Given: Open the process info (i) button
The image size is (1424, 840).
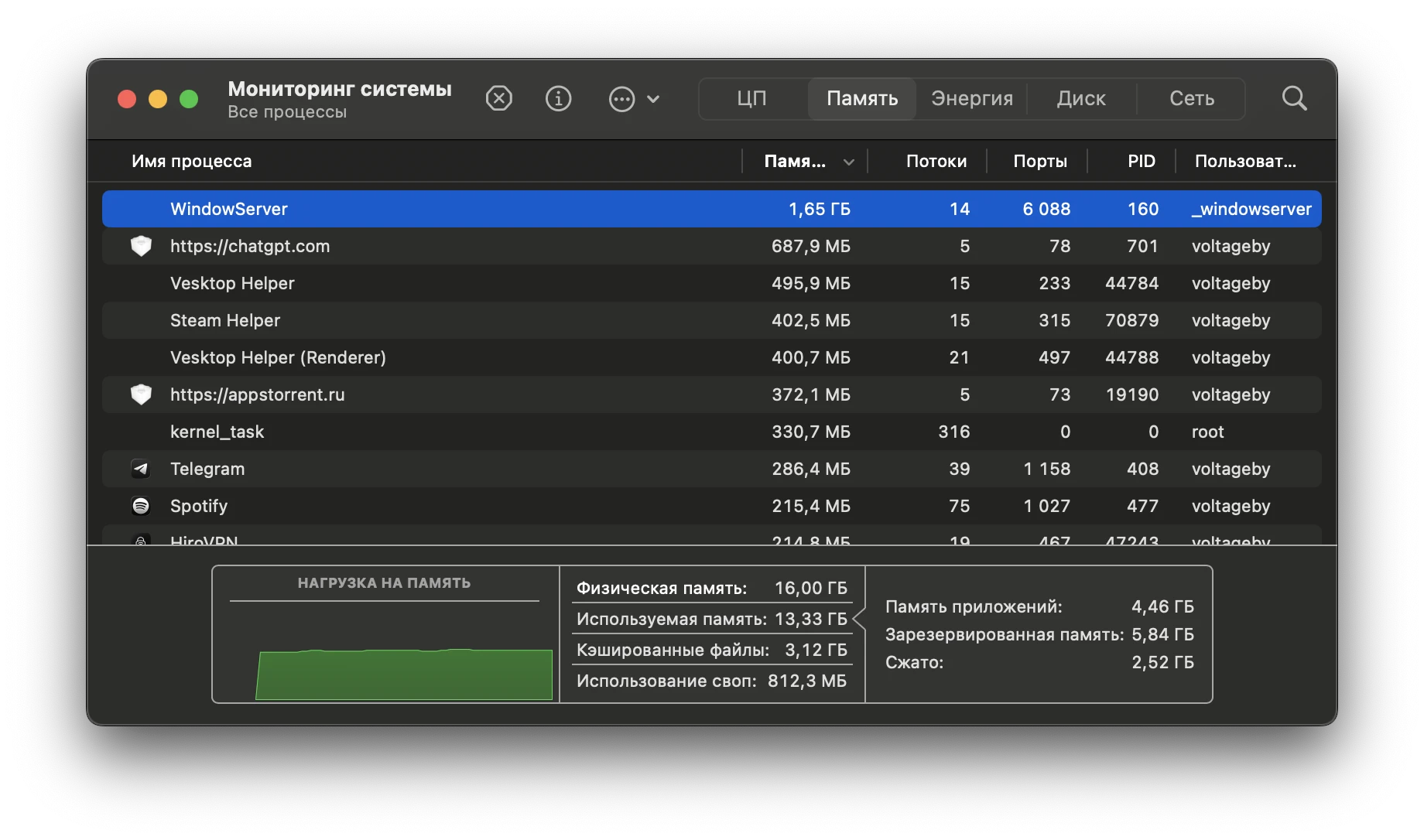Looking at the screenshot, I should click(558, 99).
